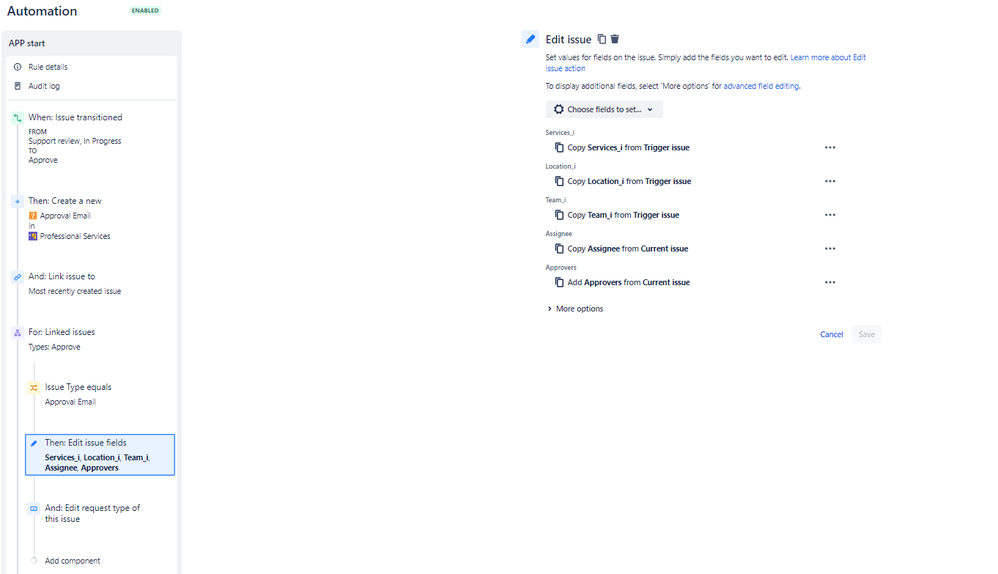
Task: Click the blue pencil icon beside Edit issue
Action: point(530,39)
